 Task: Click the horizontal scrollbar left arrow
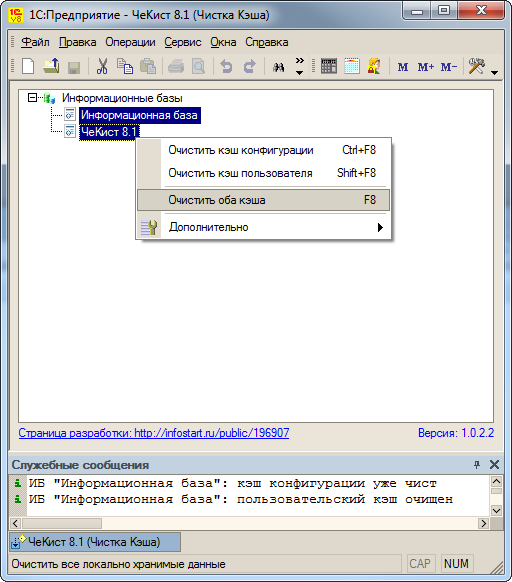15,523
